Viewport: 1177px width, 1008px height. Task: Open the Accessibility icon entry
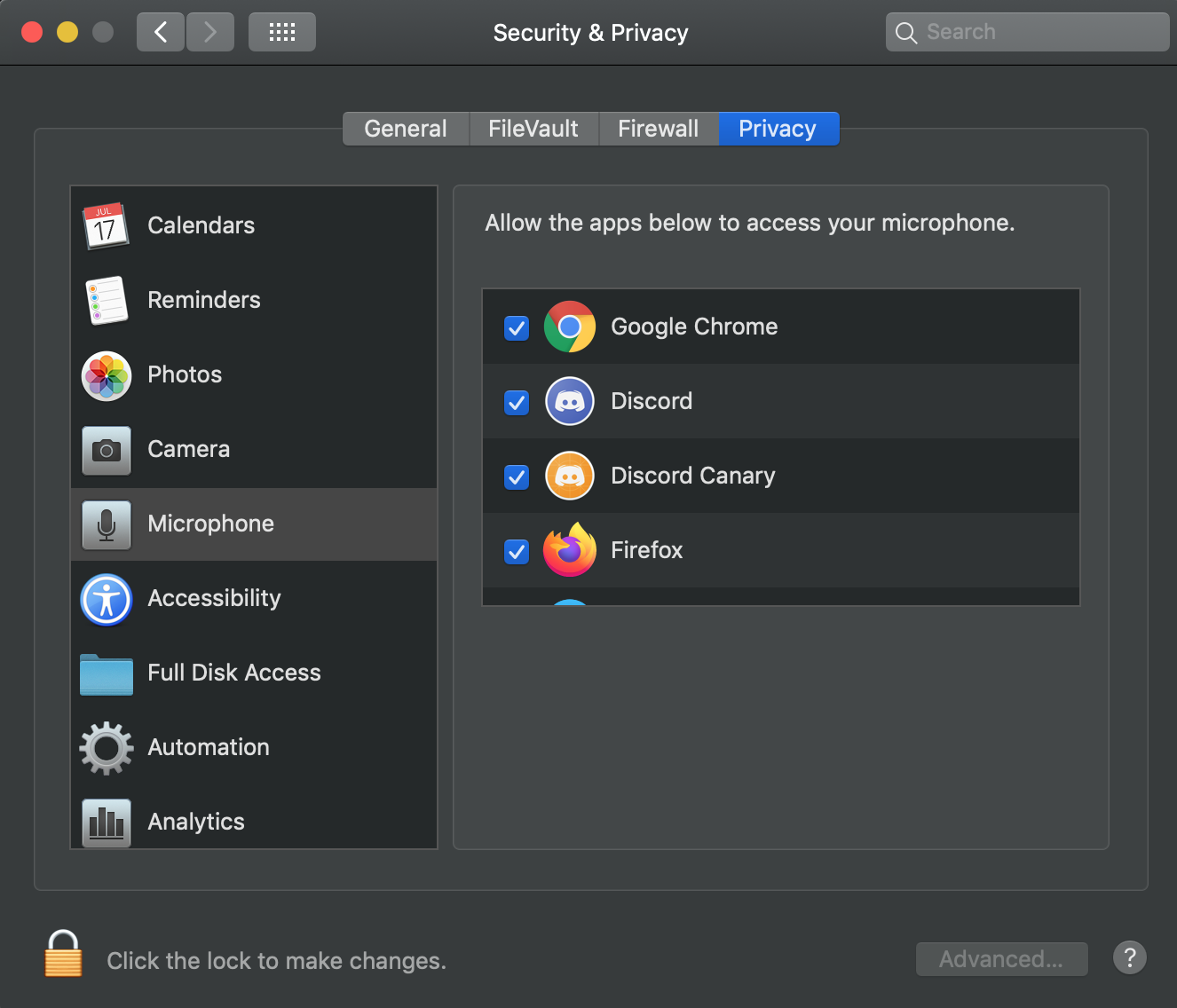click(107, 600)
